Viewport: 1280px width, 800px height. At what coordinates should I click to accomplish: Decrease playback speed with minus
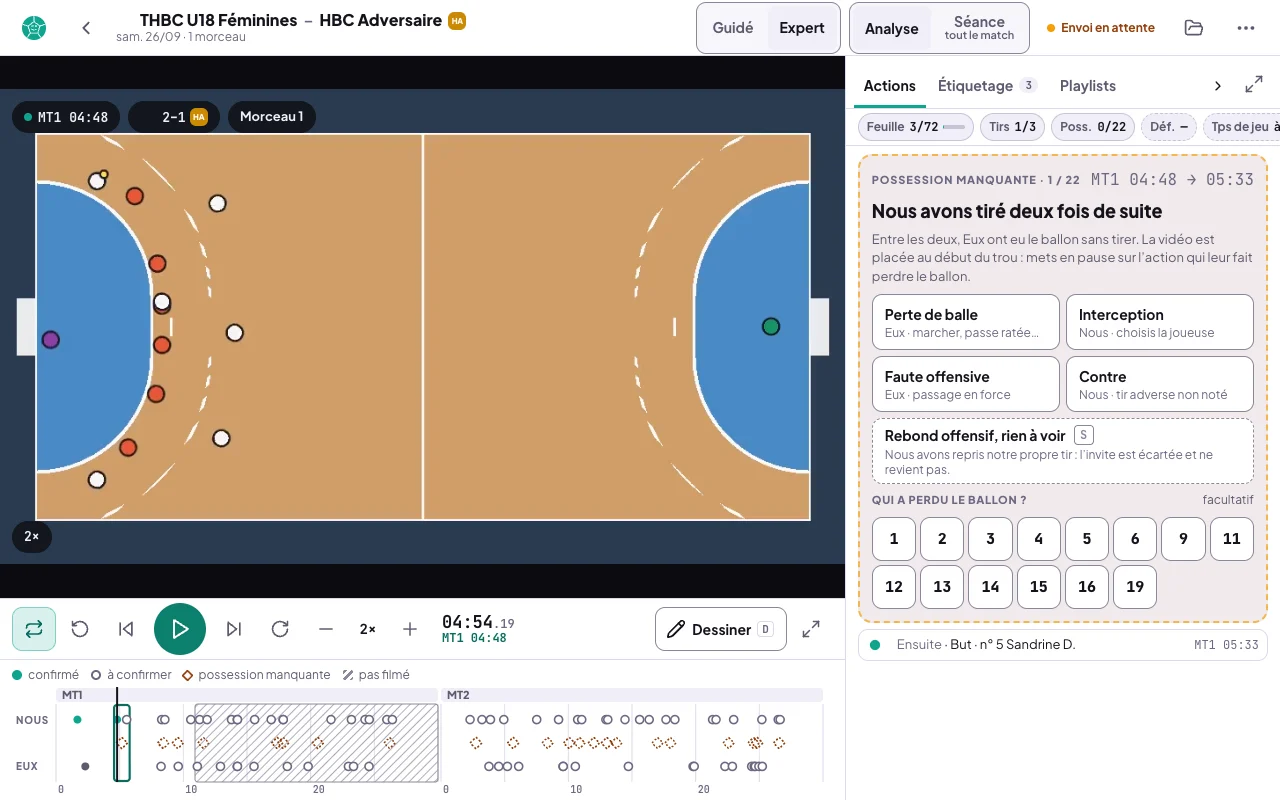click(x=326, y=629)
